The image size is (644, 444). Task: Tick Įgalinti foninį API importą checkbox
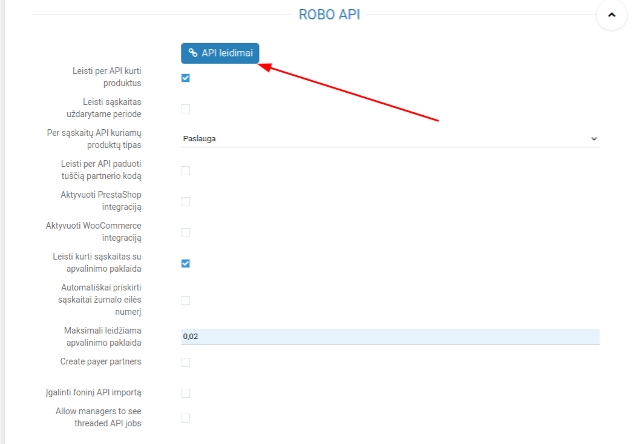186,393
